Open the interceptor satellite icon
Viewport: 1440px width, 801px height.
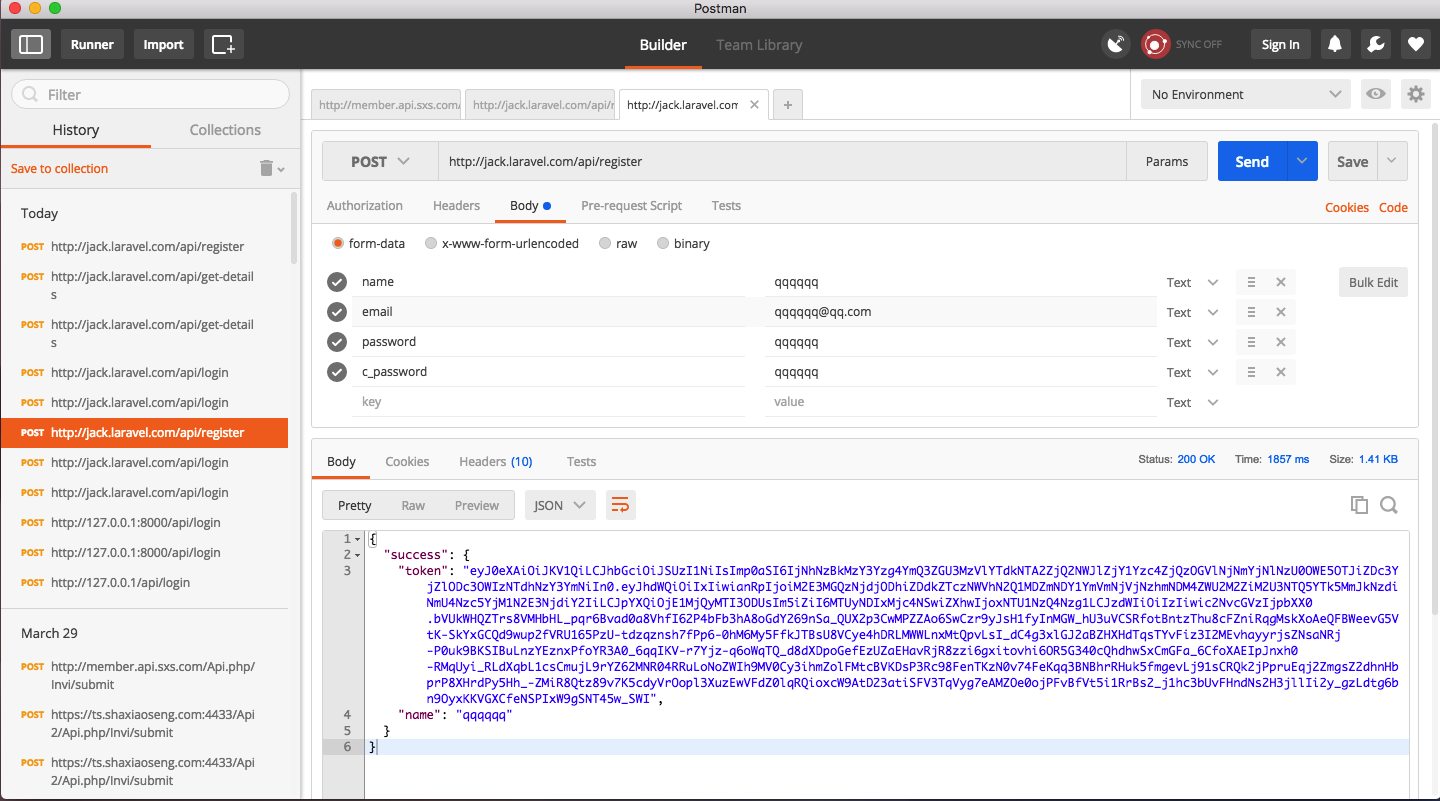(x=1115, y=44)
